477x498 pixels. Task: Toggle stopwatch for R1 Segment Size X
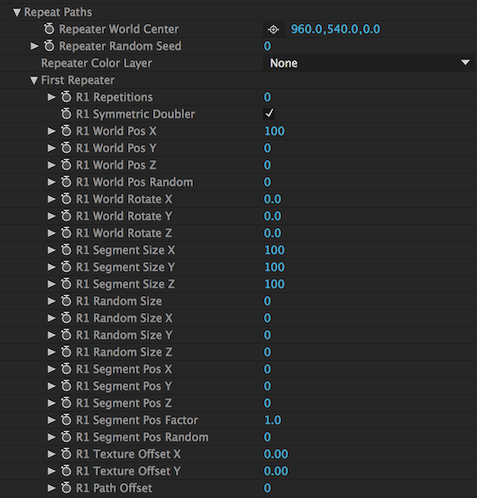[66, 250]
